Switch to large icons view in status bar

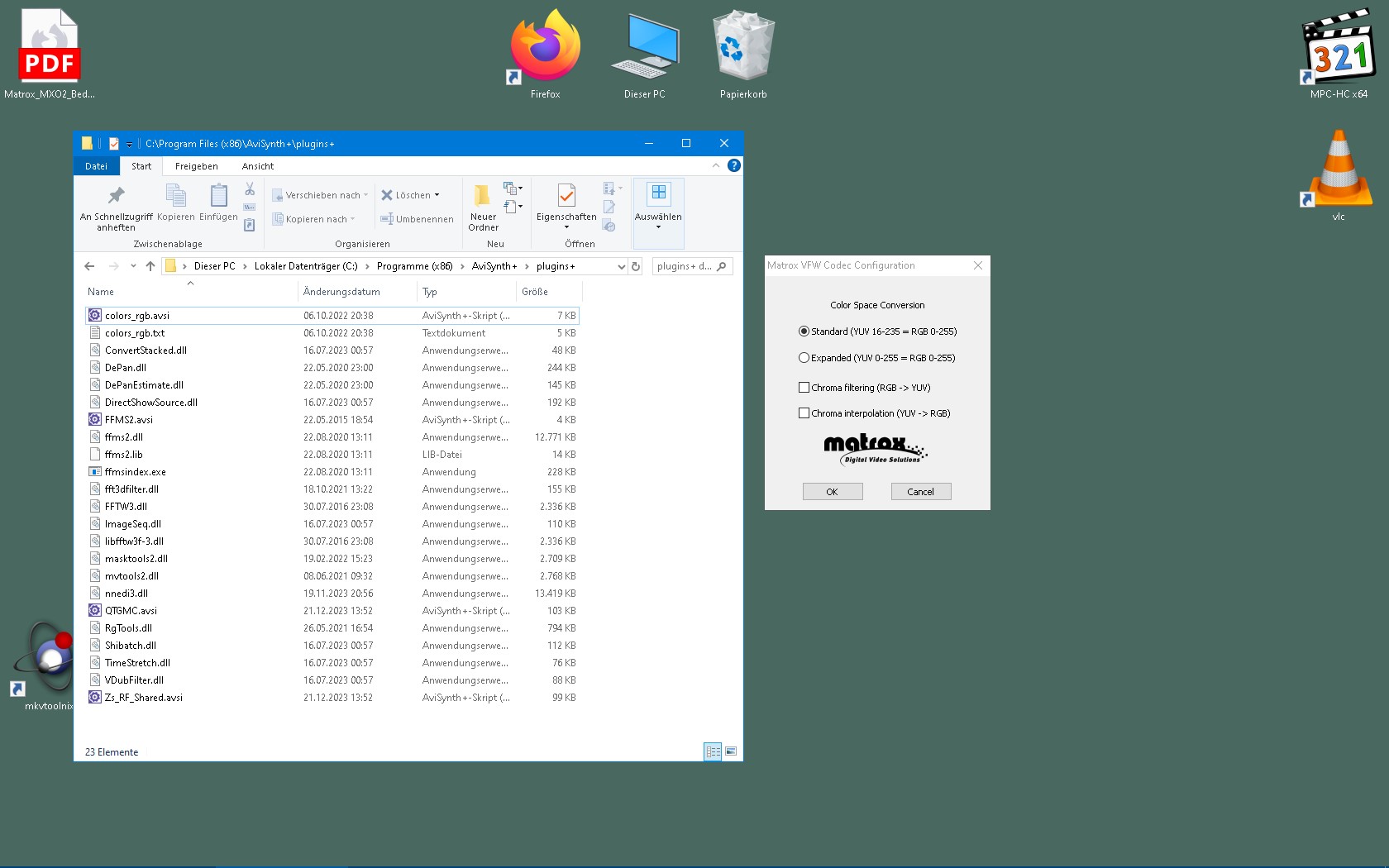(731, 751)
